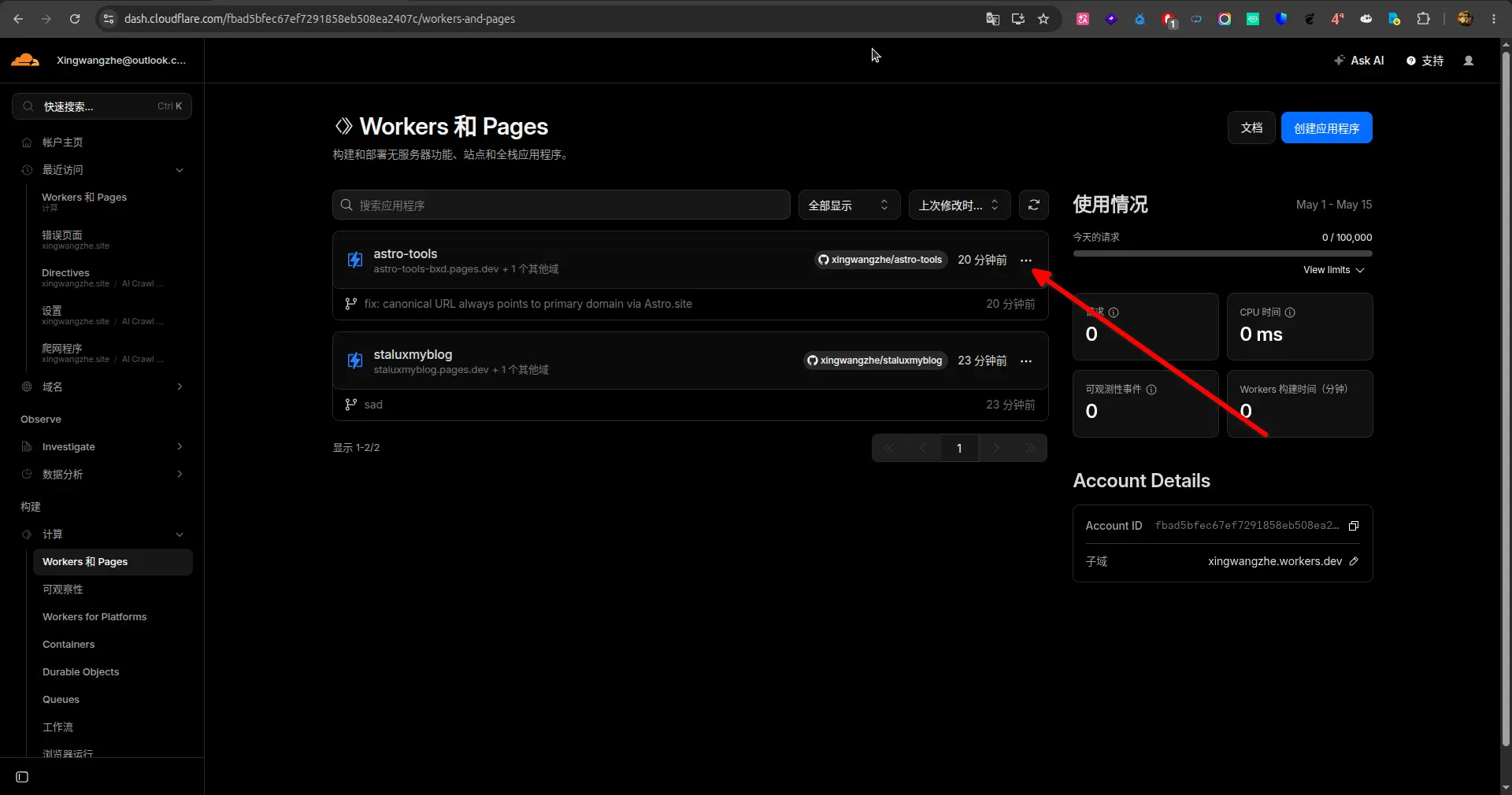
Task: Open Queues in sidebar
Action: 61,700
